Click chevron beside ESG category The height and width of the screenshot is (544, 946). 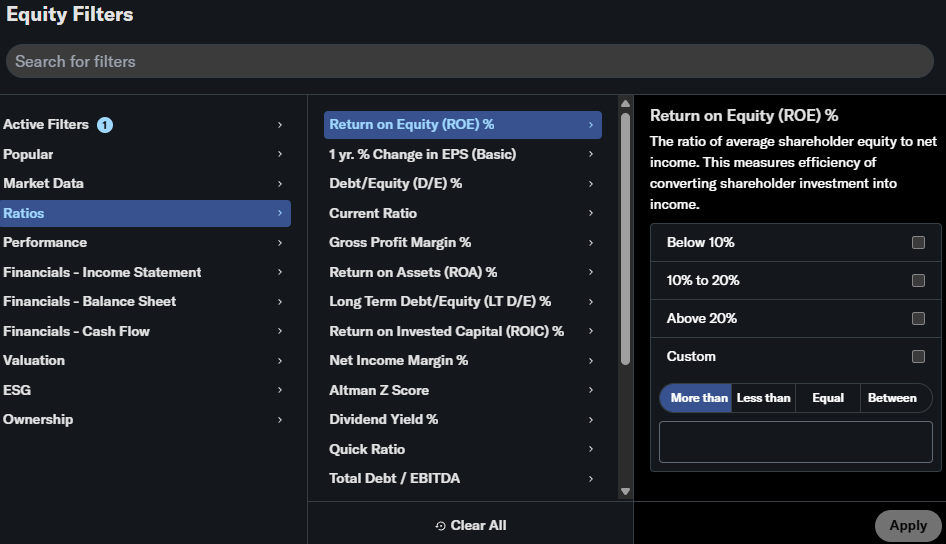point(280,390)
